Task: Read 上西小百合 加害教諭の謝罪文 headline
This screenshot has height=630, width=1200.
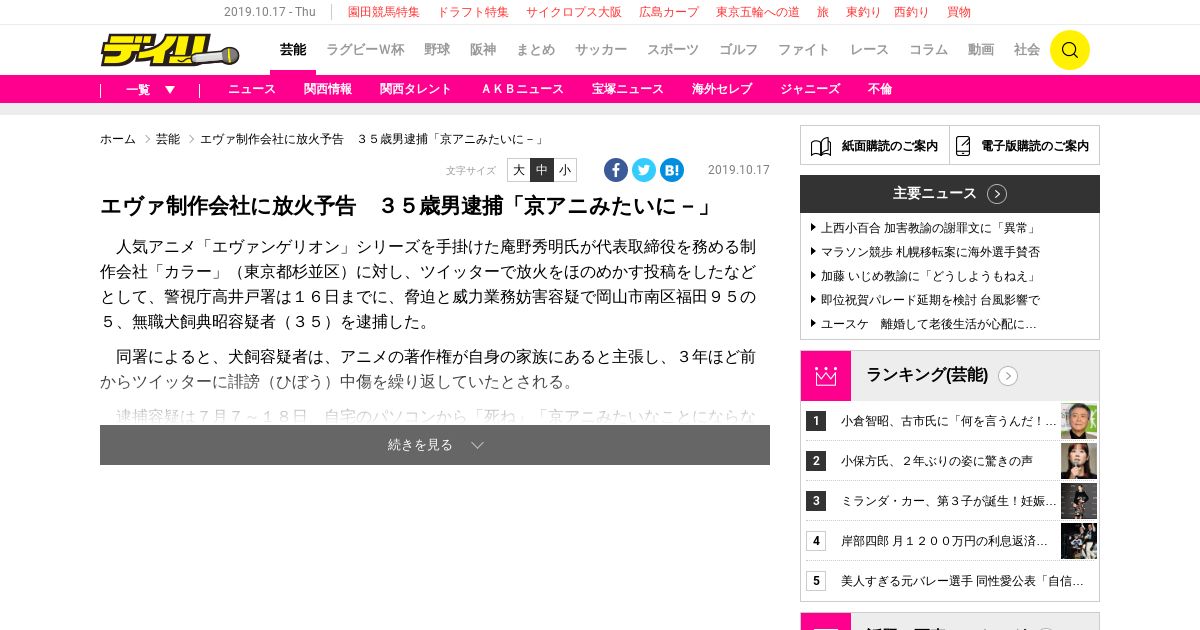Action: pyautogui.click(x=928, y=228)
